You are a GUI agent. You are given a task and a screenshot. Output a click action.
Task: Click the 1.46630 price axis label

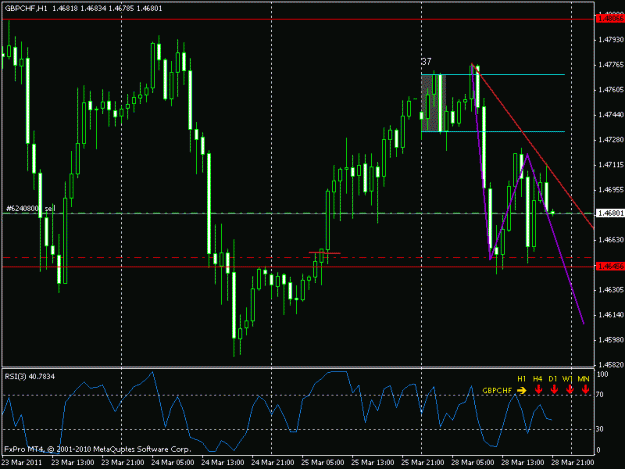pos(611,239)
